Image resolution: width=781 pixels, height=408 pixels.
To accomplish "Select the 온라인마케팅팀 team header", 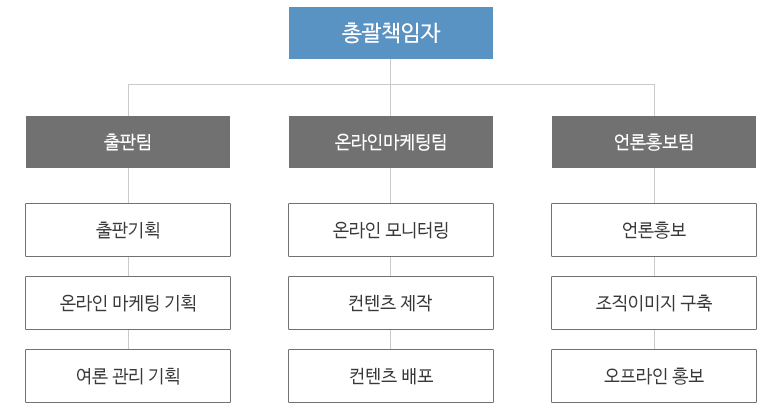I will (390, 142).
